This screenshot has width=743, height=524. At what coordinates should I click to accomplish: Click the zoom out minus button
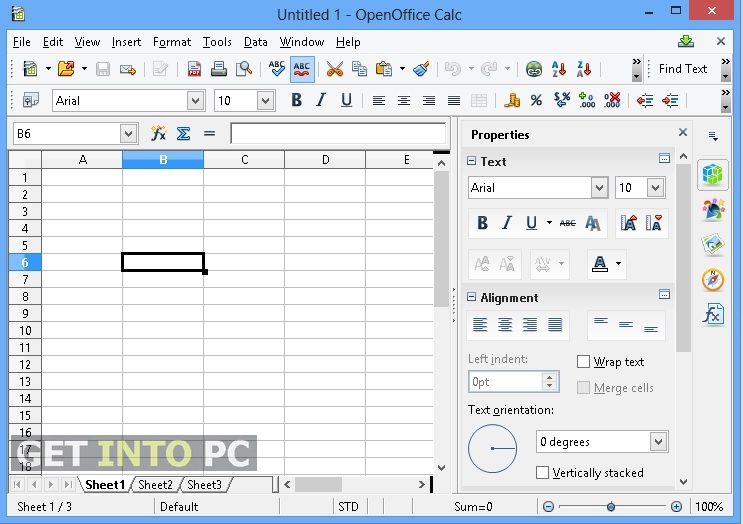(x=548, y=507)
